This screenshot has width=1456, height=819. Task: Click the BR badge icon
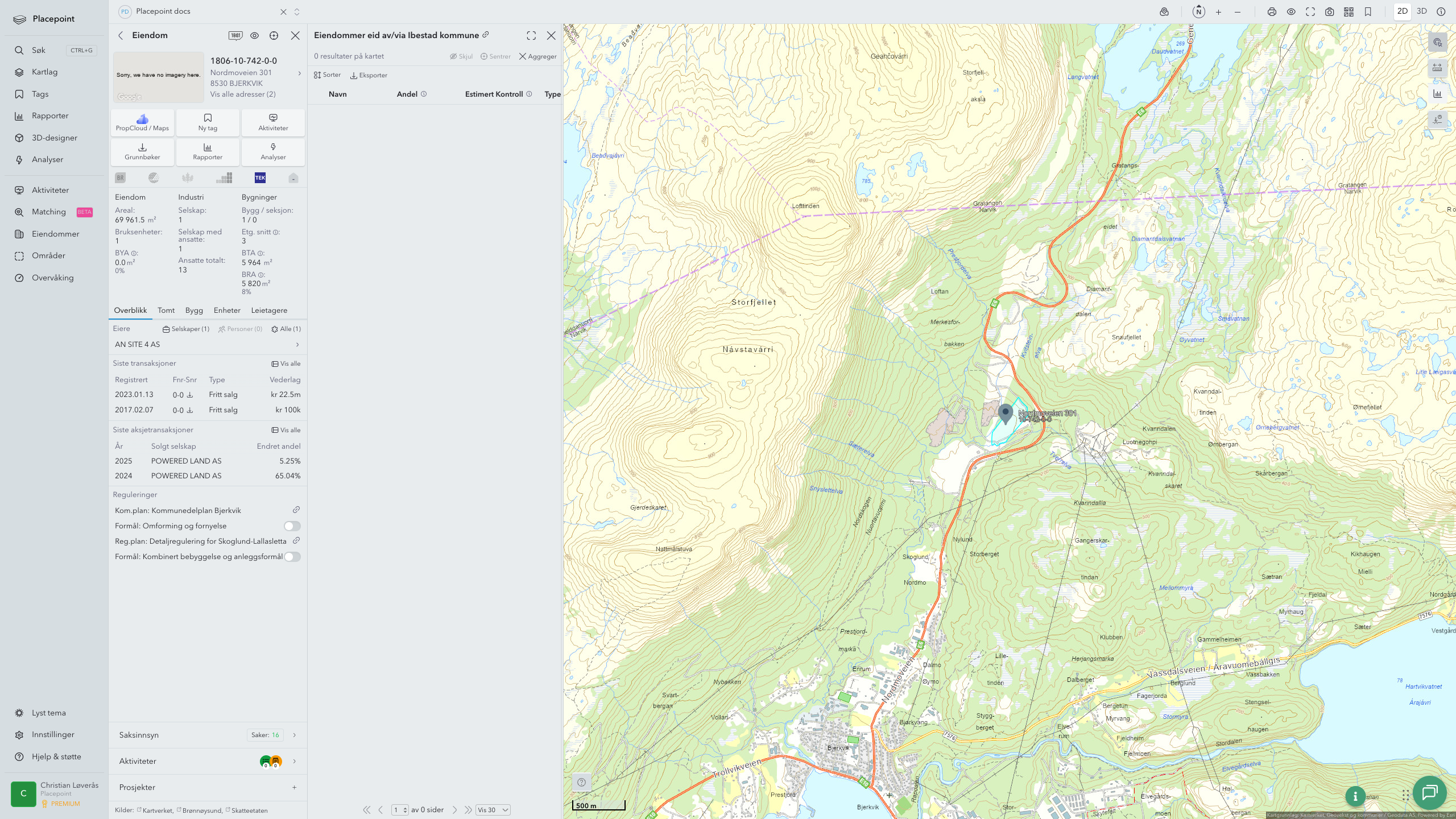(120, 178)
